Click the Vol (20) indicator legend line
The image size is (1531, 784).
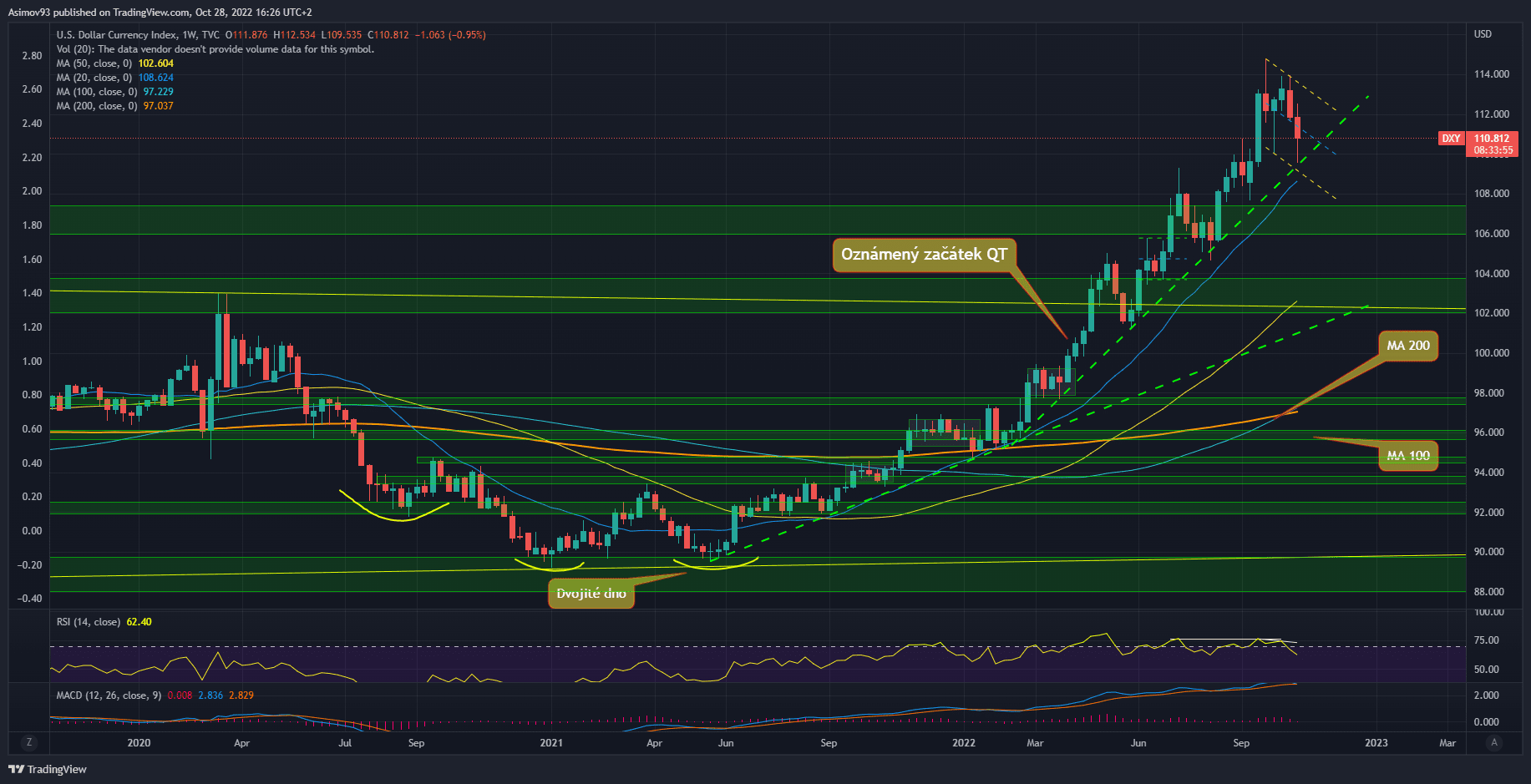[215, 49]
